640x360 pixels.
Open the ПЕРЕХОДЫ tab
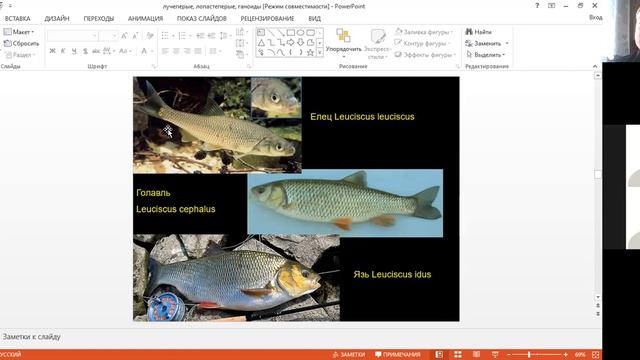coord(99,18)
